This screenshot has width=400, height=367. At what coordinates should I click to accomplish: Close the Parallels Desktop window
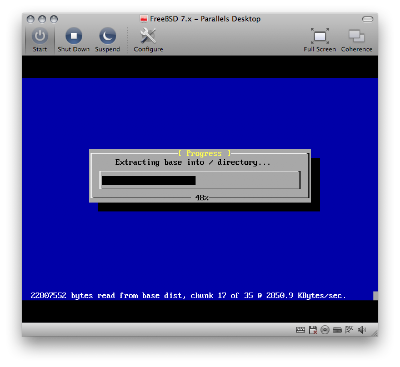click(x=30, y=19)
